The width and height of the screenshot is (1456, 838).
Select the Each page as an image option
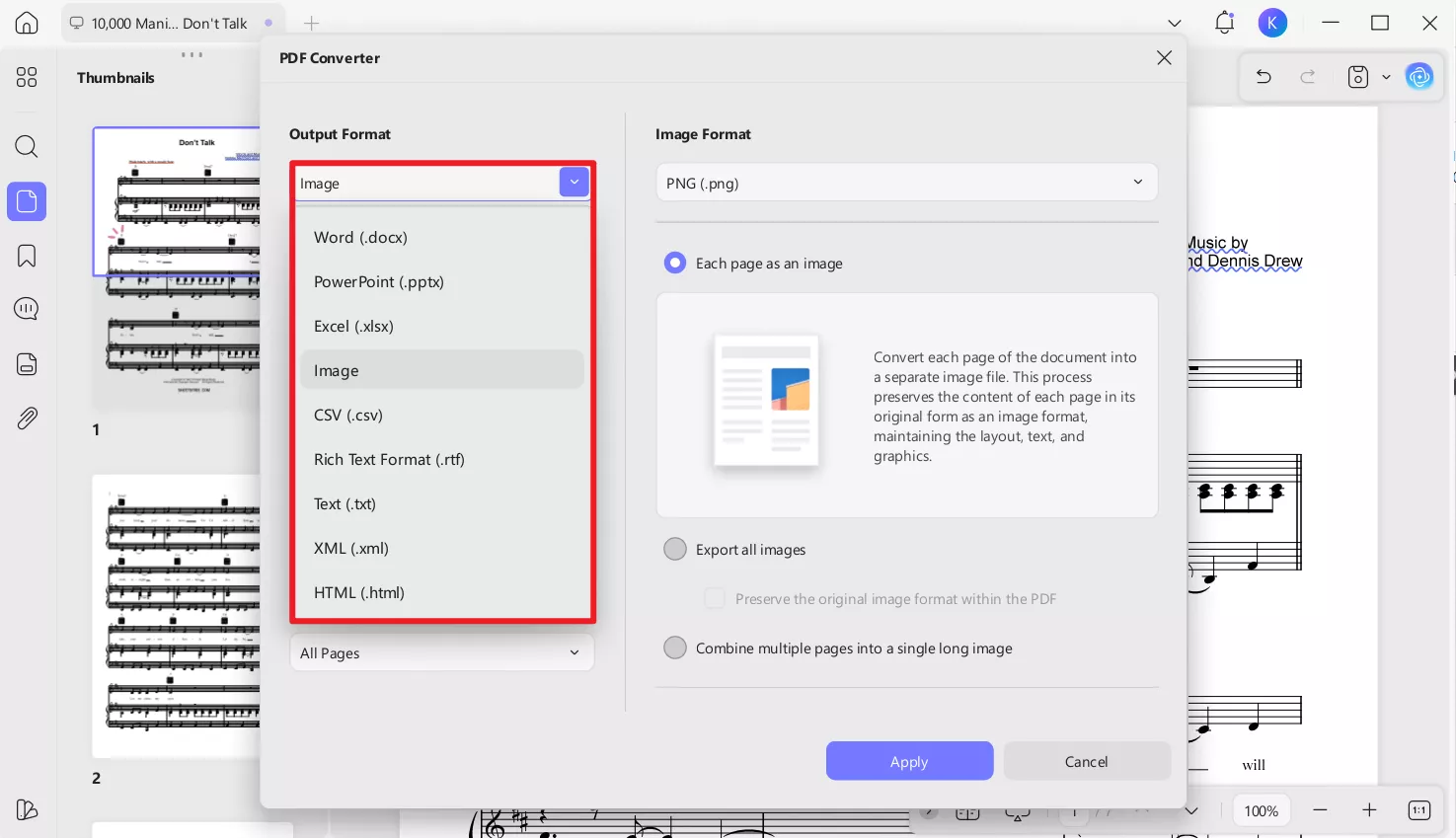tap(675, 263)
